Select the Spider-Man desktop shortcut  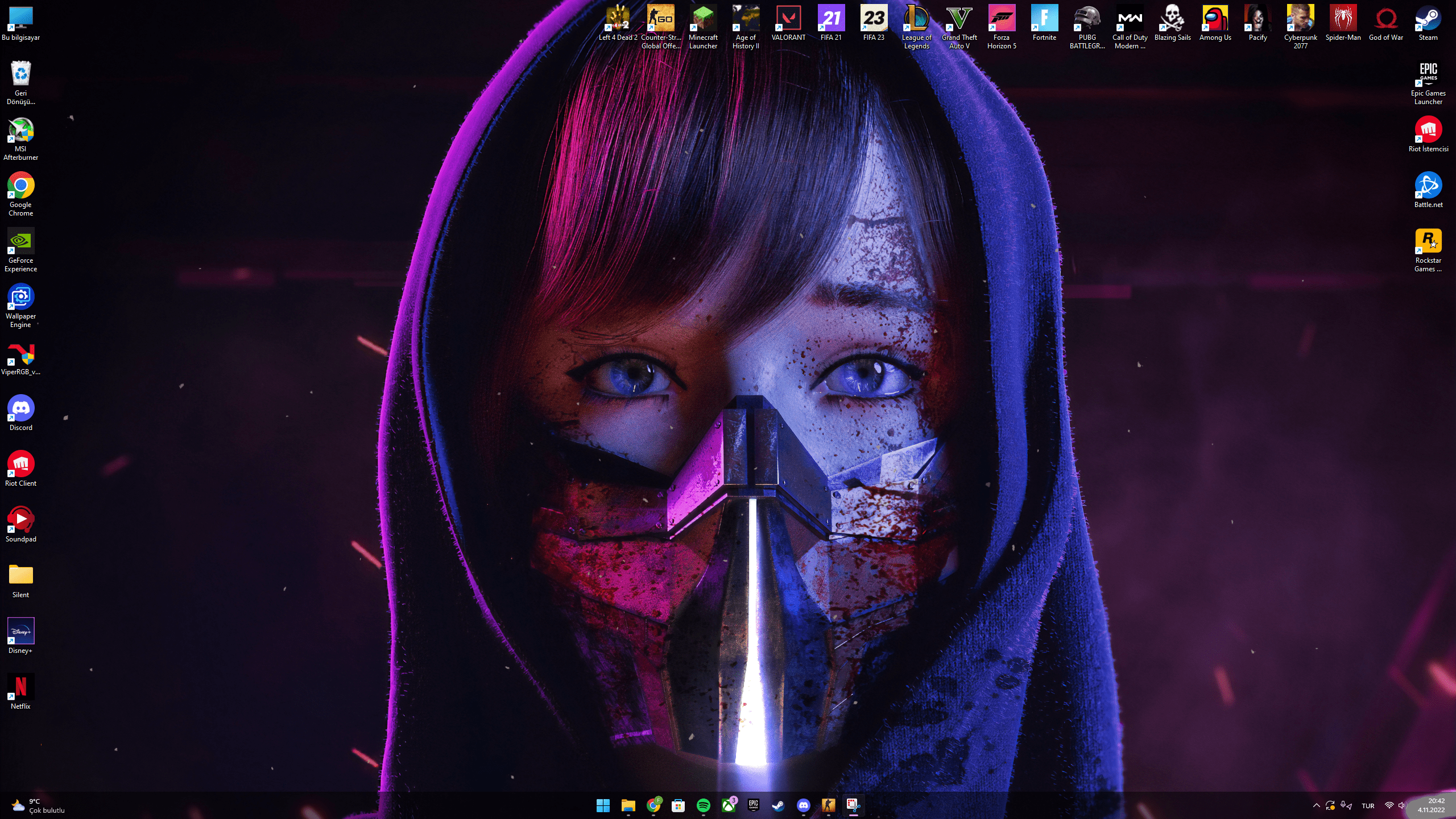click(1343, 24)
